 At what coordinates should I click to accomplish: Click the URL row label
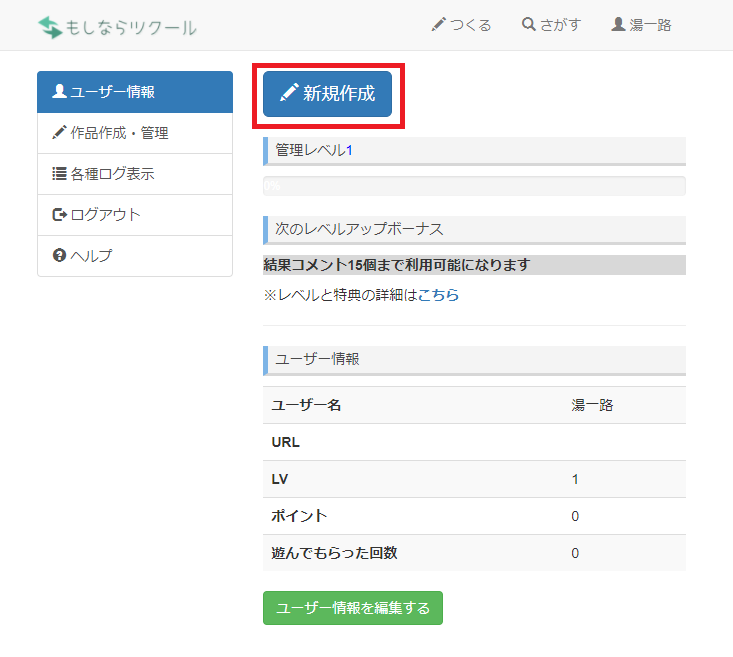tap(286, 442)
